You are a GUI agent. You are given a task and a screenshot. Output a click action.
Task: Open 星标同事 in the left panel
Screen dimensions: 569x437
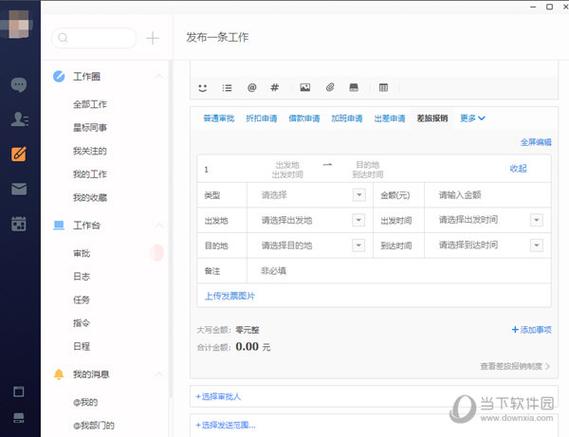click(x=90, y=128)
